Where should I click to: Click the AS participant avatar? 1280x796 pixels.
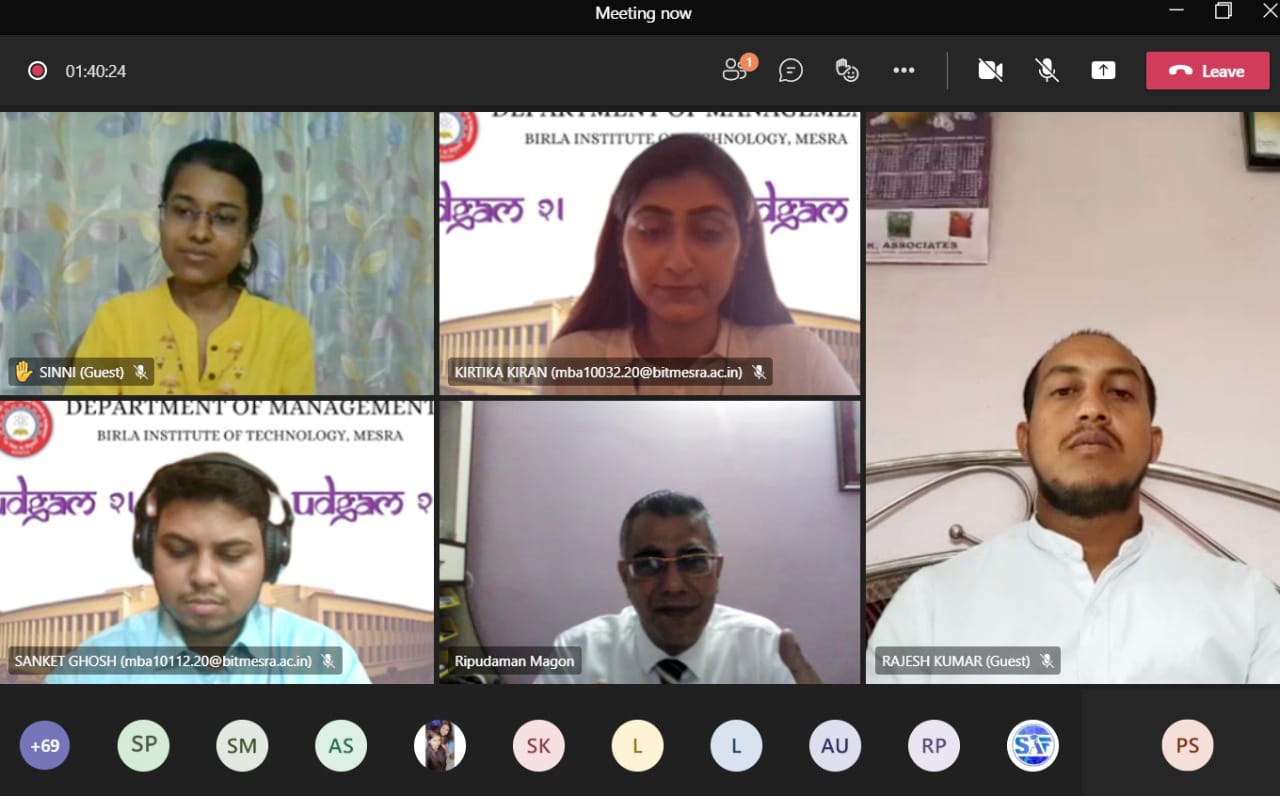click(x=341, y=745)
